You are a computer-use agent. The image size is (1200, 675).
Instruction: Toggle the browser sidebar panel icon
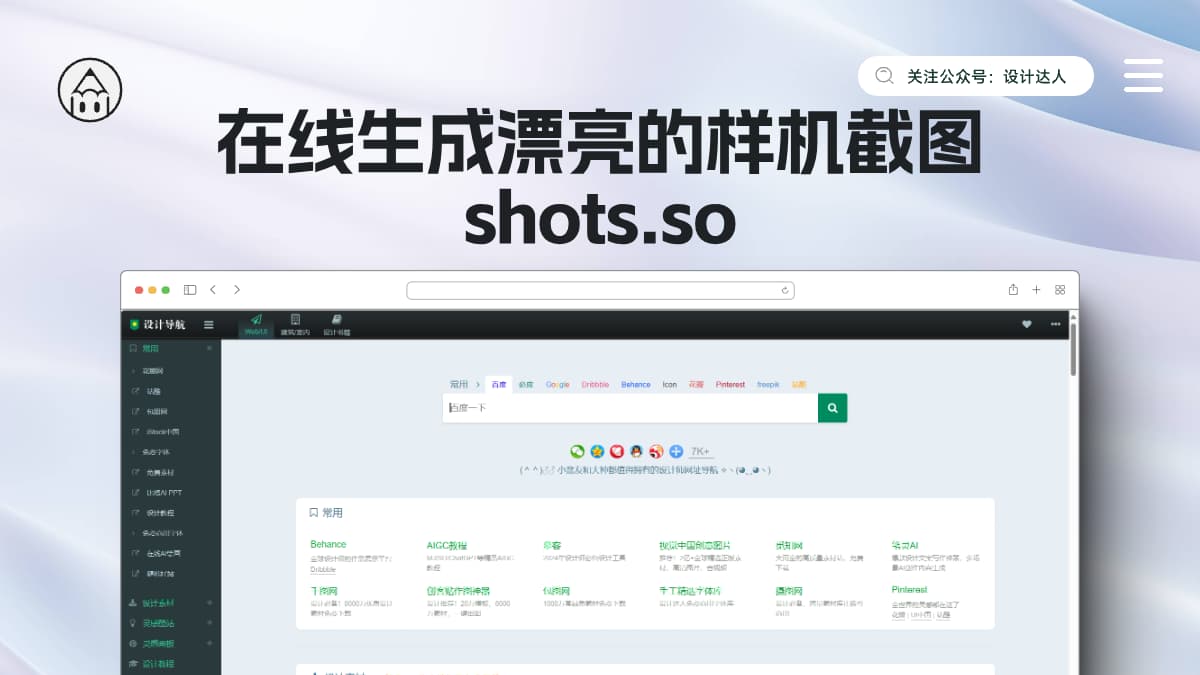pyautogui.click(x=190, y=290)
